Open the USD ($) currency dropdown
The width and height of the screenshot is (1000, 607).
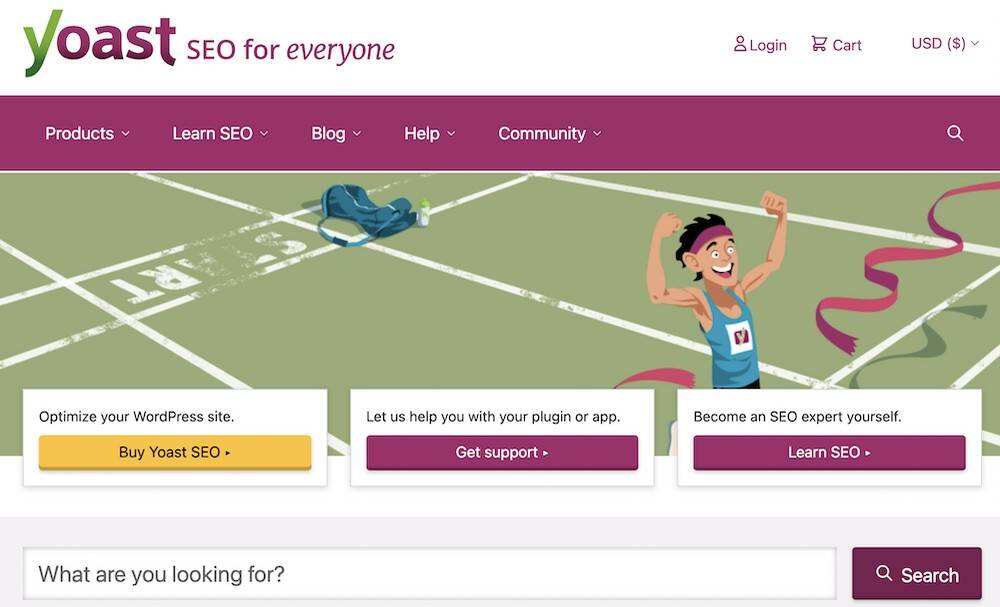pos(945,43)
